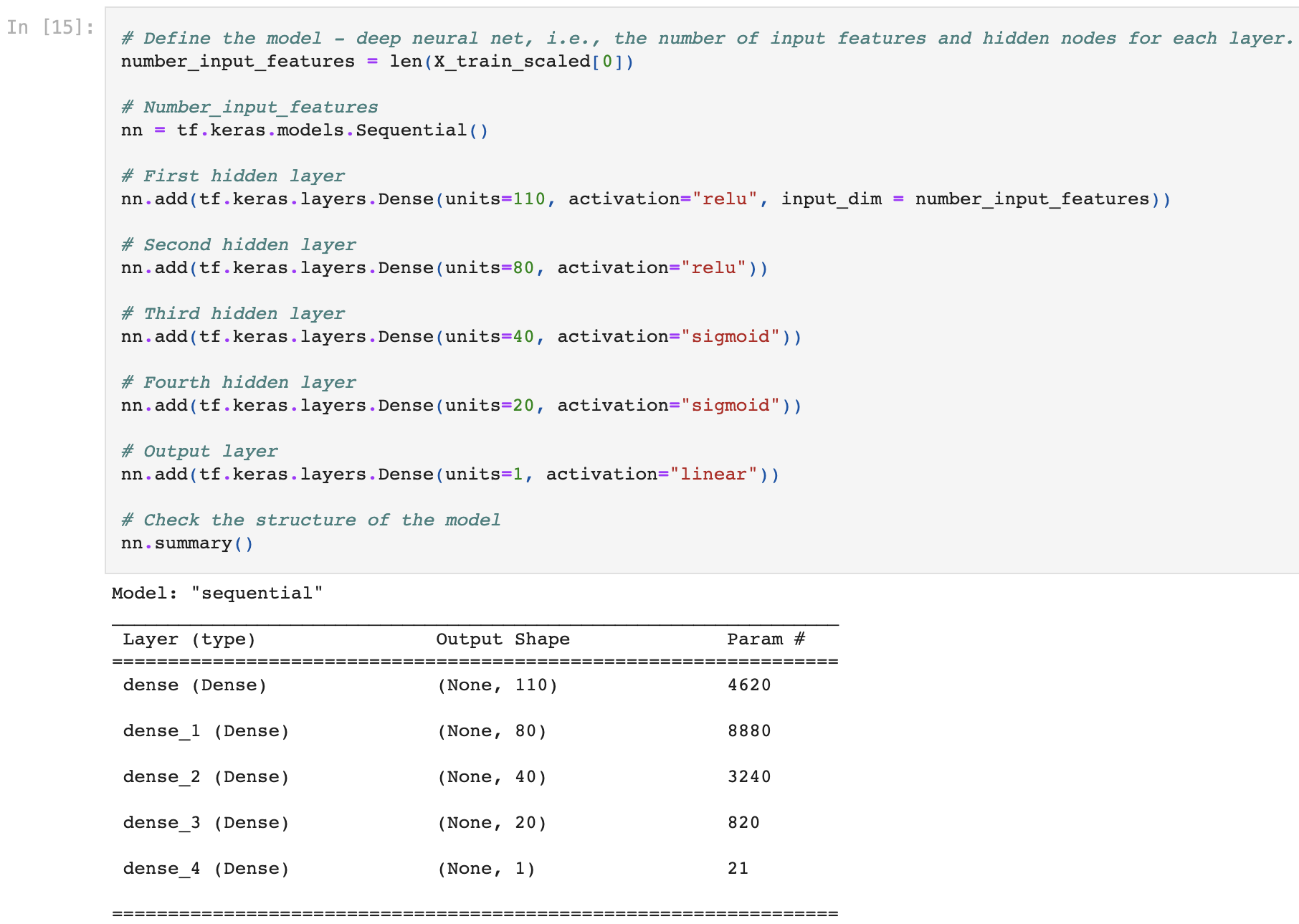Click the (None, 40) output shape

pos(492,777)
